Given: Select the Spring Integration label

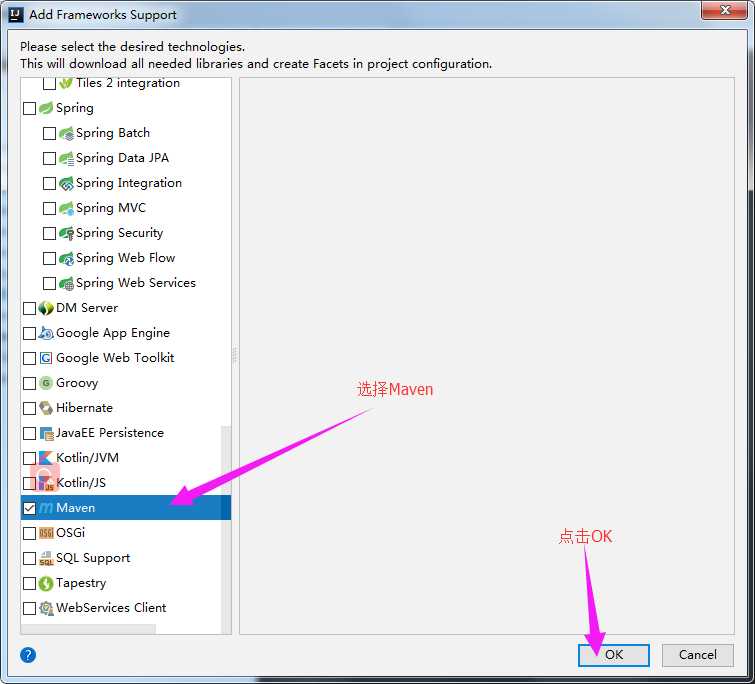Looking at the screenshot, I should tap(129, 183).
